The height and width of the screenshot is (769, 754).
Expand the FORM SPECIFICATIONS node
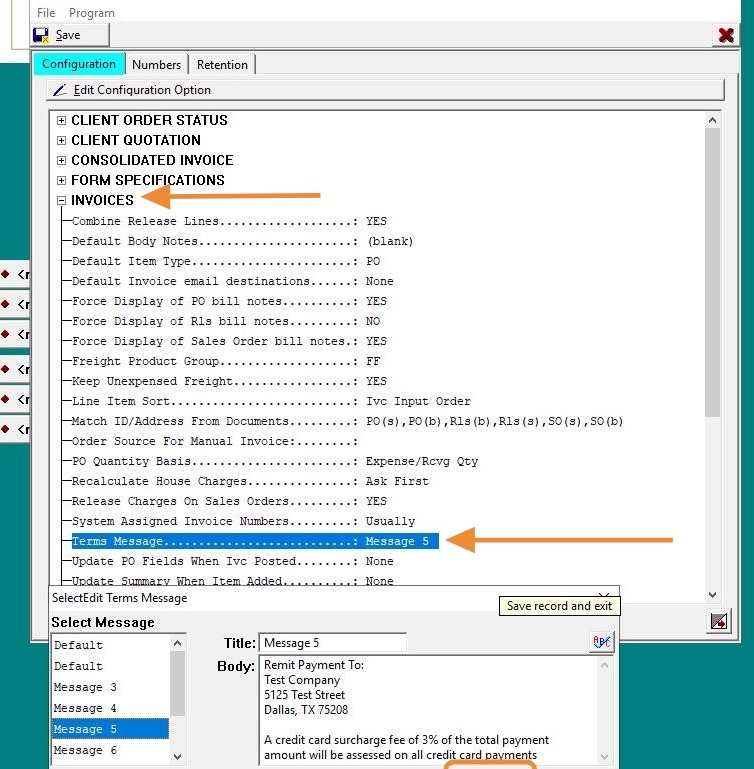[x=61, y=180]
